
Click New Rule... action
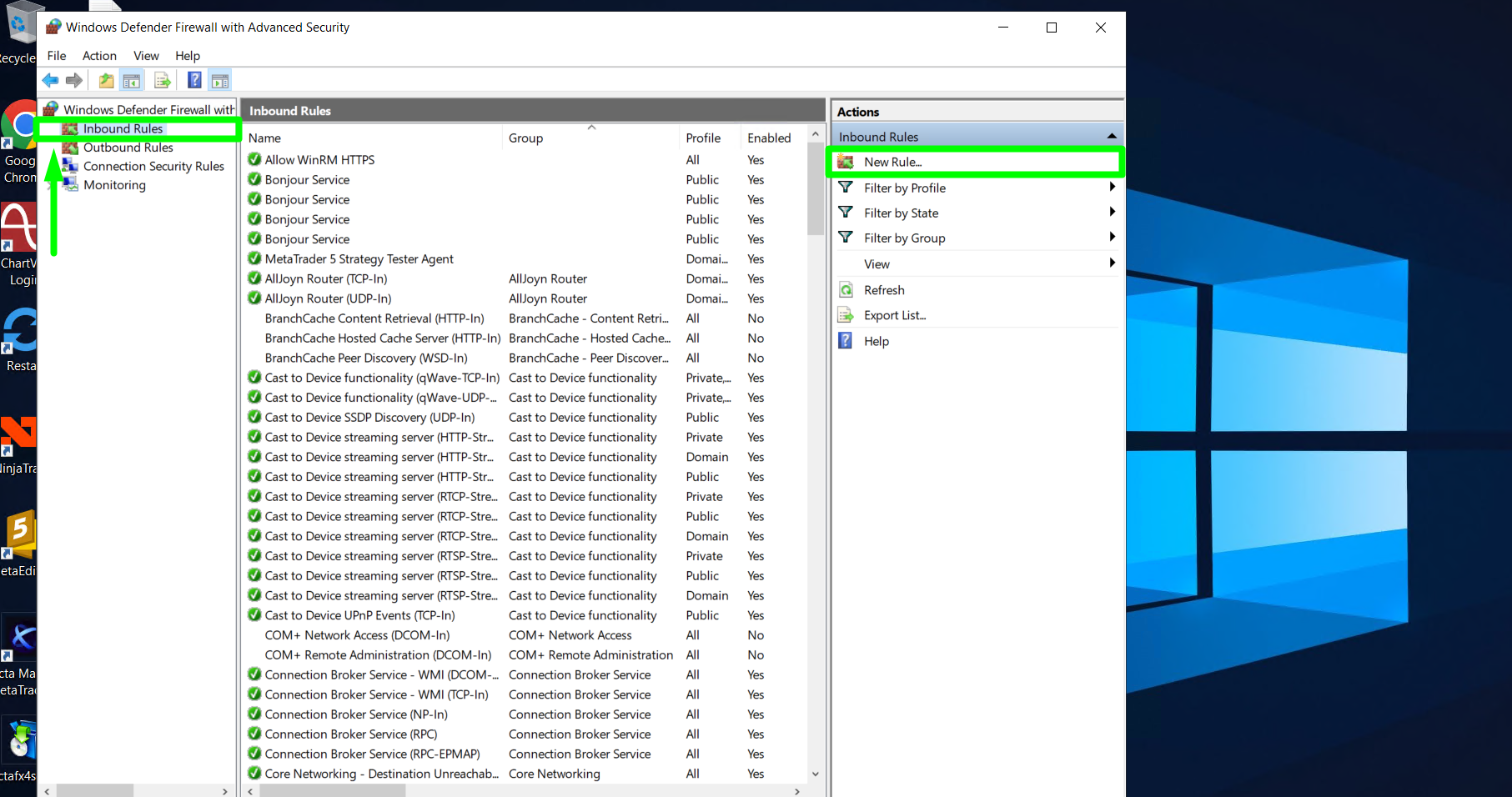[892, 162]
